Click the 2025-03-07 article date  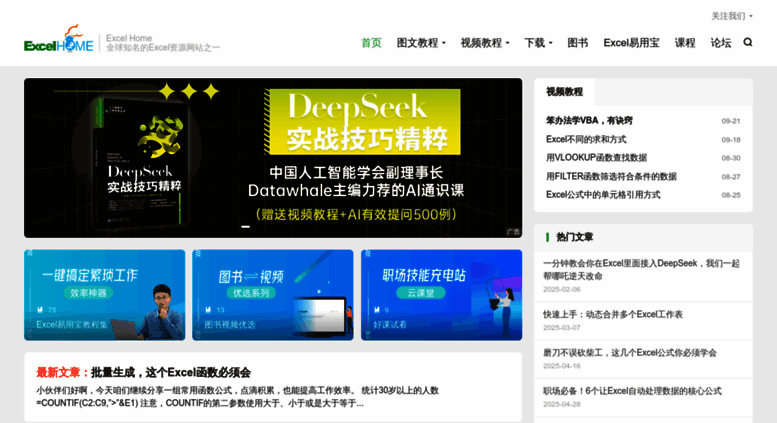tap(561, 327)
